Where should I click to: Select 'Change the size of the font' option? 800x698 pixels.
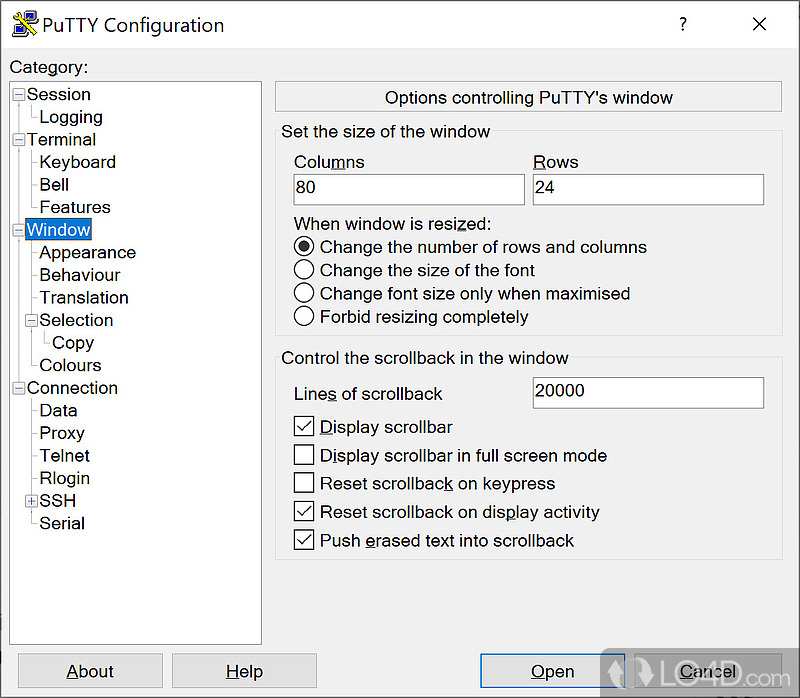pyautogui.click(x=304, y=270)
